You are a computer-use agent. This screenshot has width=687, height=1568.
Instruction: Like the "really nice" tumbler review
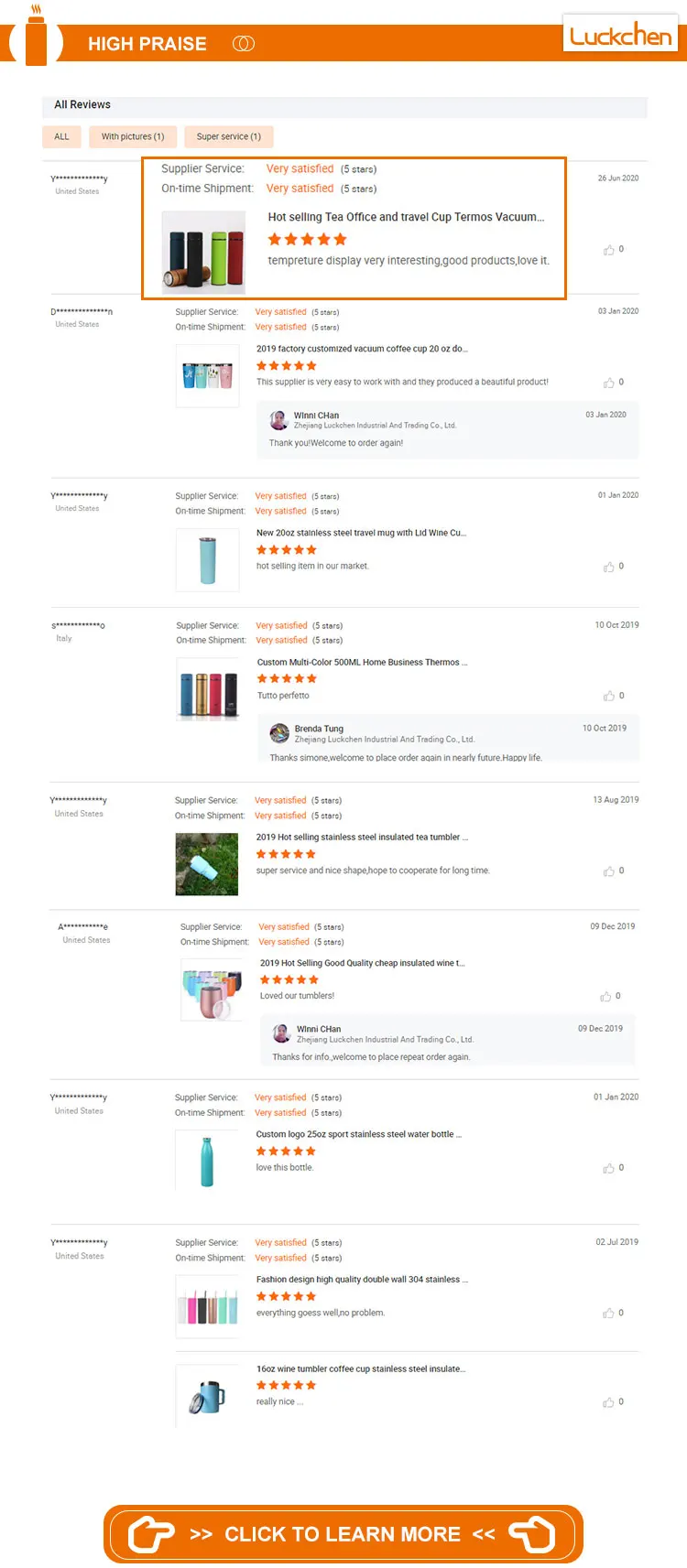[609, 1402]
